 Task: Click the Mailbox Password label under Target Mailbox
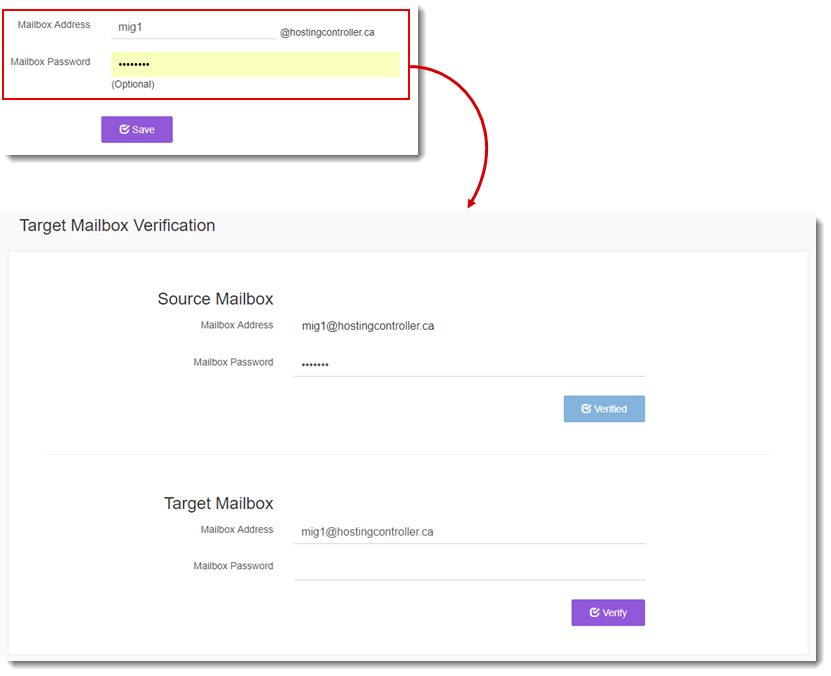[x=233, y=566]
